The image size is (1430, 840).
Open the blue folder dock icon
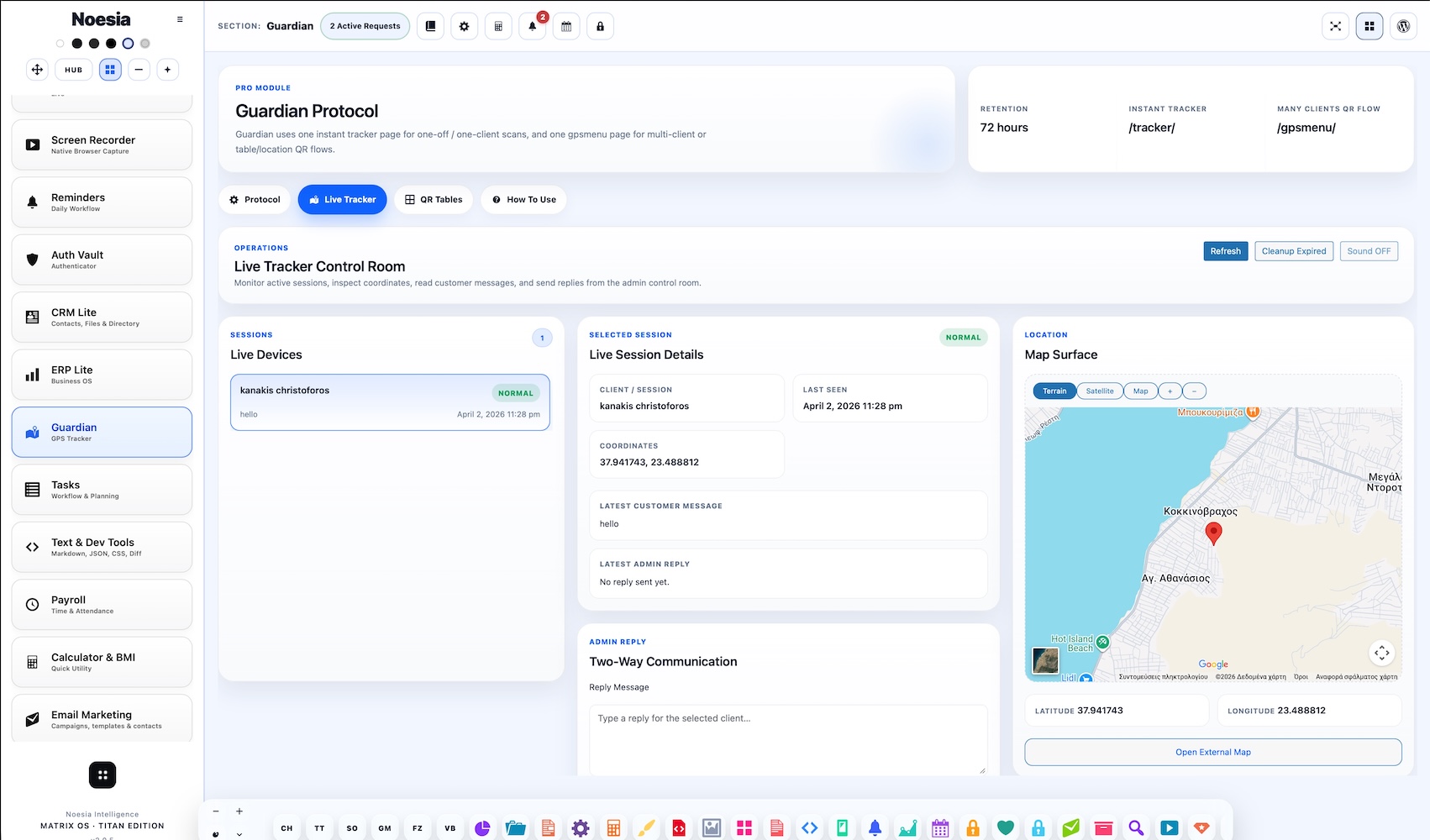[515, 828]
